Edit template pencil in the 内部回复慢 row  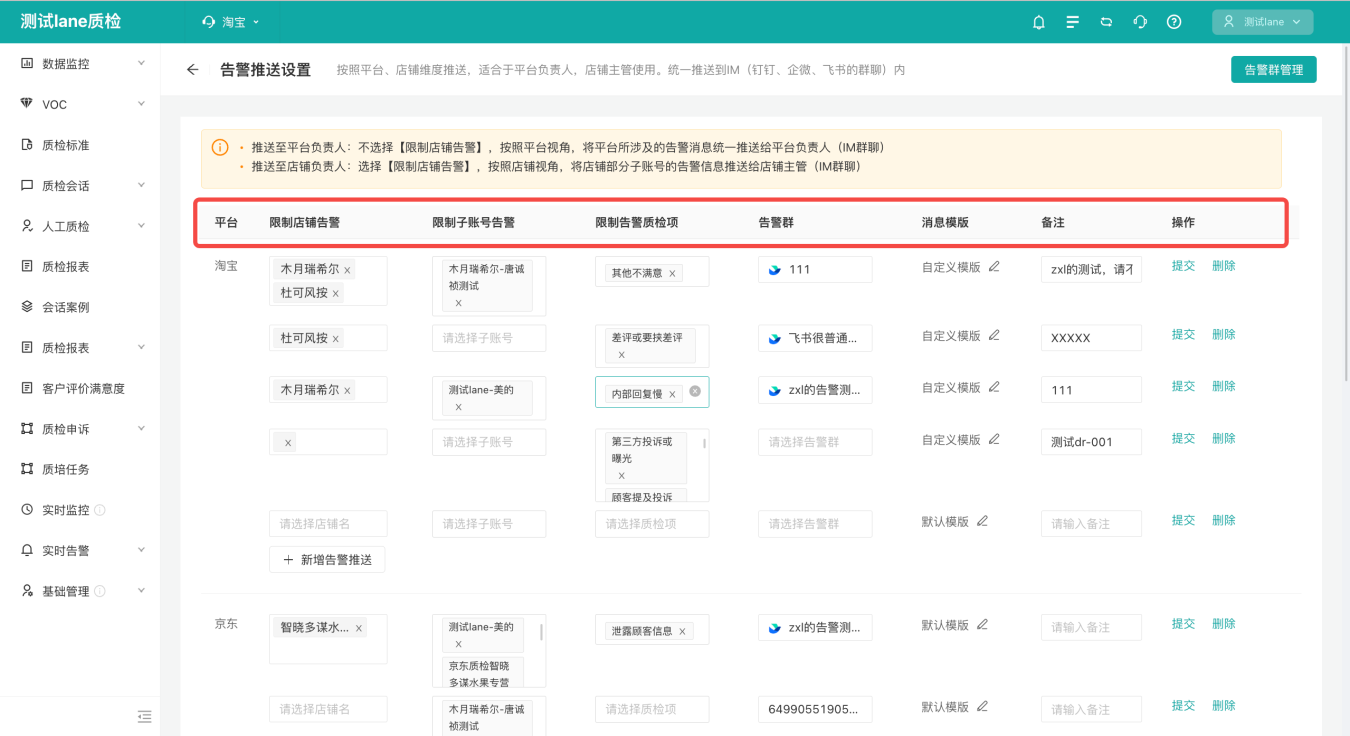[994, 387]
